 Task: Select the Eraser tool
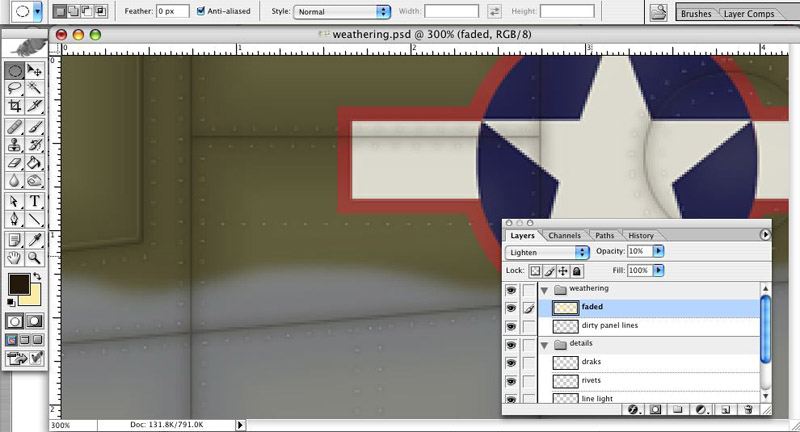click(15, 163)
